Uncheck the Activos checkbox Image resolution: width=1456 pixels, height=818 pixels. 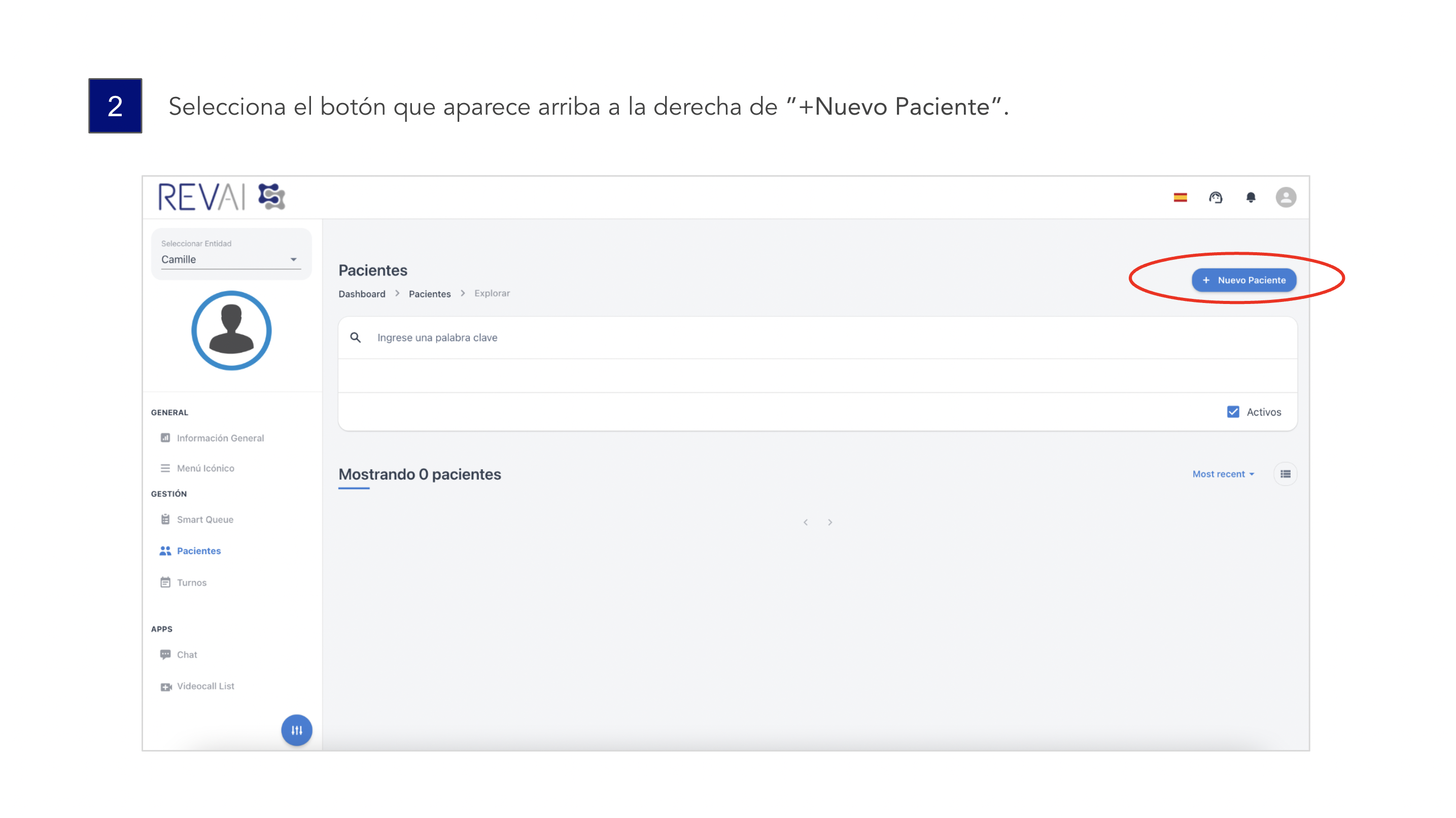(1233, 412)
